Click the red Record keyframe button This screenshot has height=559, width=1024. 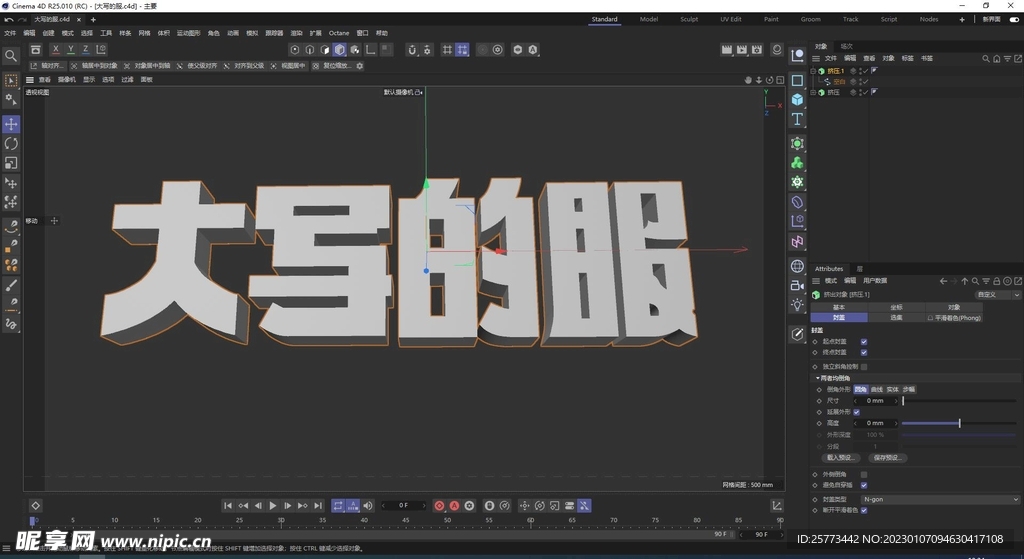(x=440, y=505)
